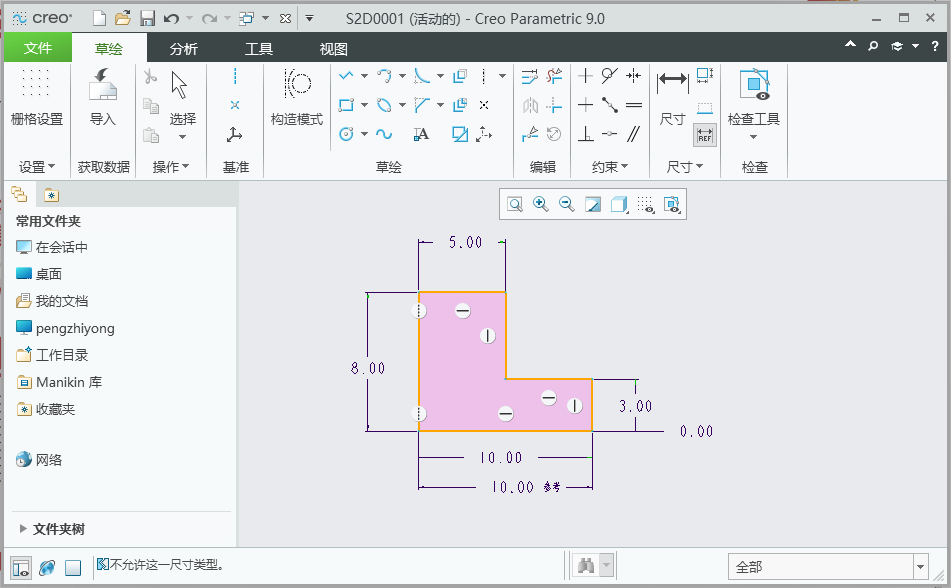The height and width of the screenshot is (588, 951).
Task: Select the Offset edge tool
Action: (x=460, y=76)
